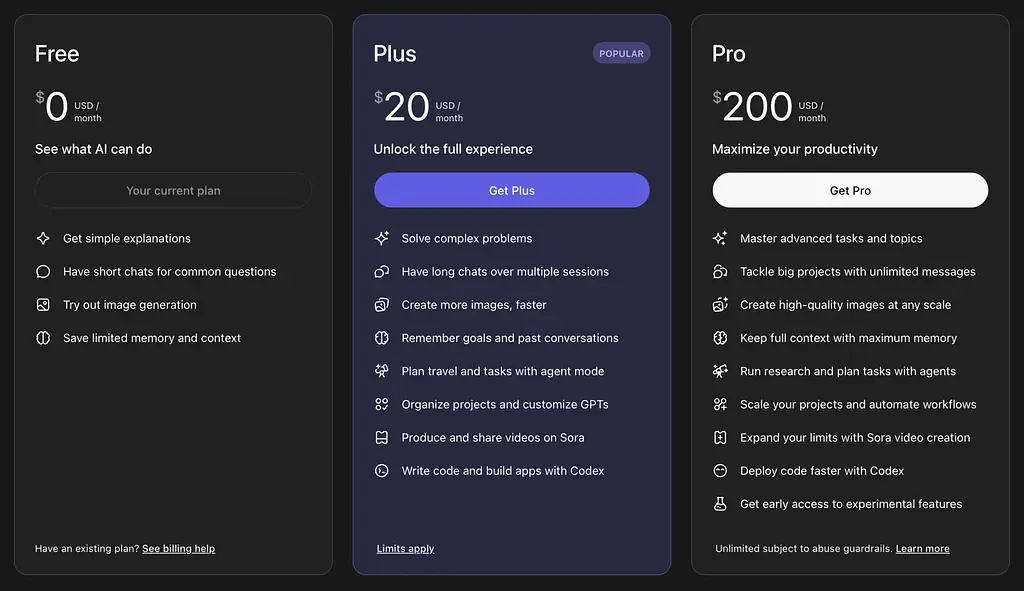Image resolution: width=1024 pixels, height=591 pixels.
Task: Click the Codex terminal icon in Plus
Action: point(381,470)
